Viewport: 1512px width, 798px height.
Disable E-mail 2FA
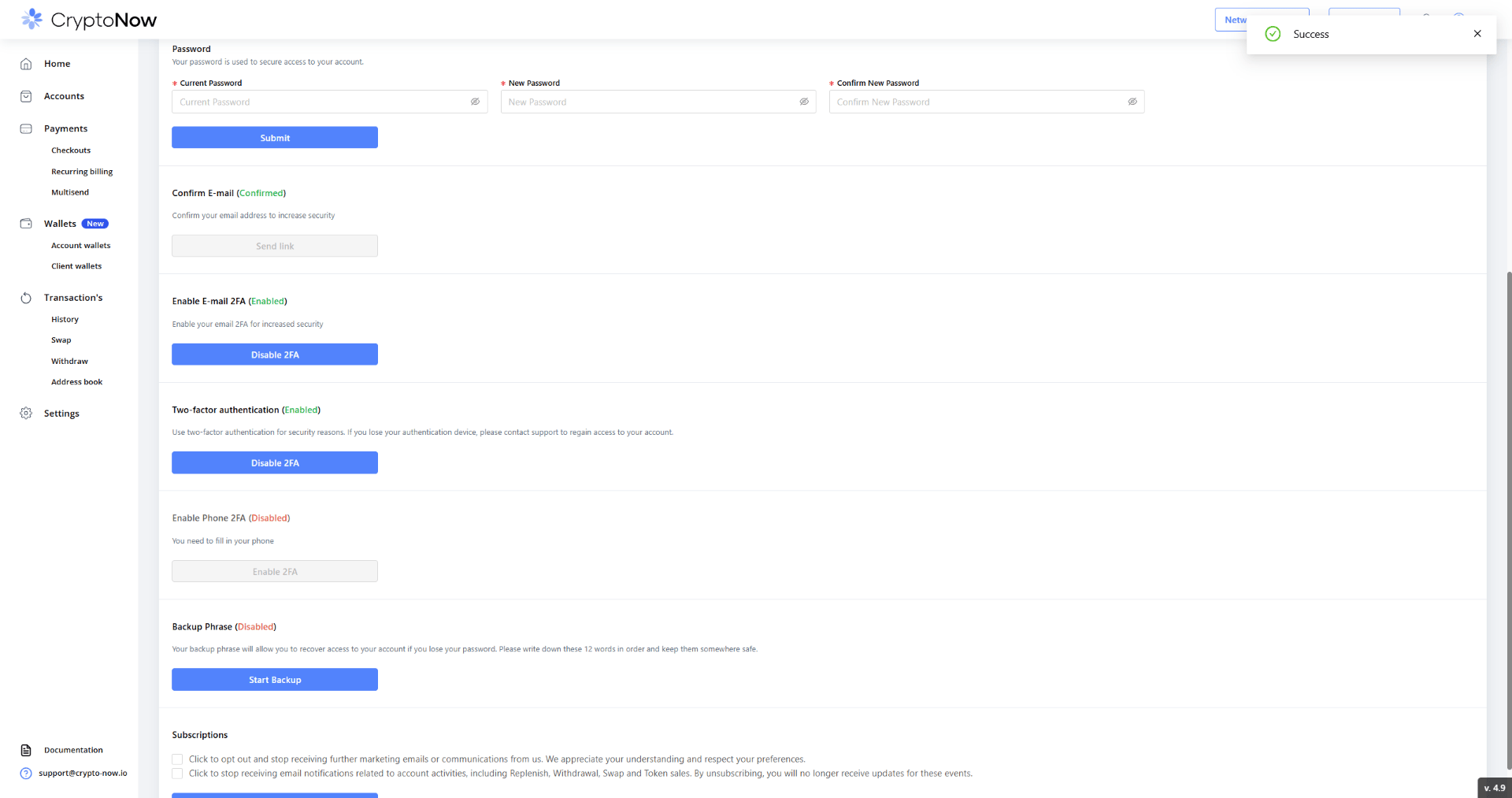[x=275, y=354]
